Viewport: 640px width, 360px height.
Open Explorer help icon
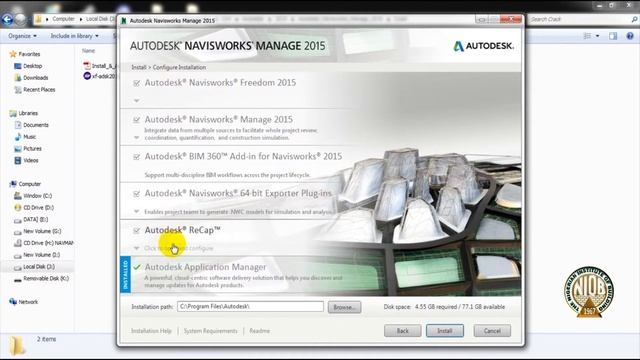630,36
